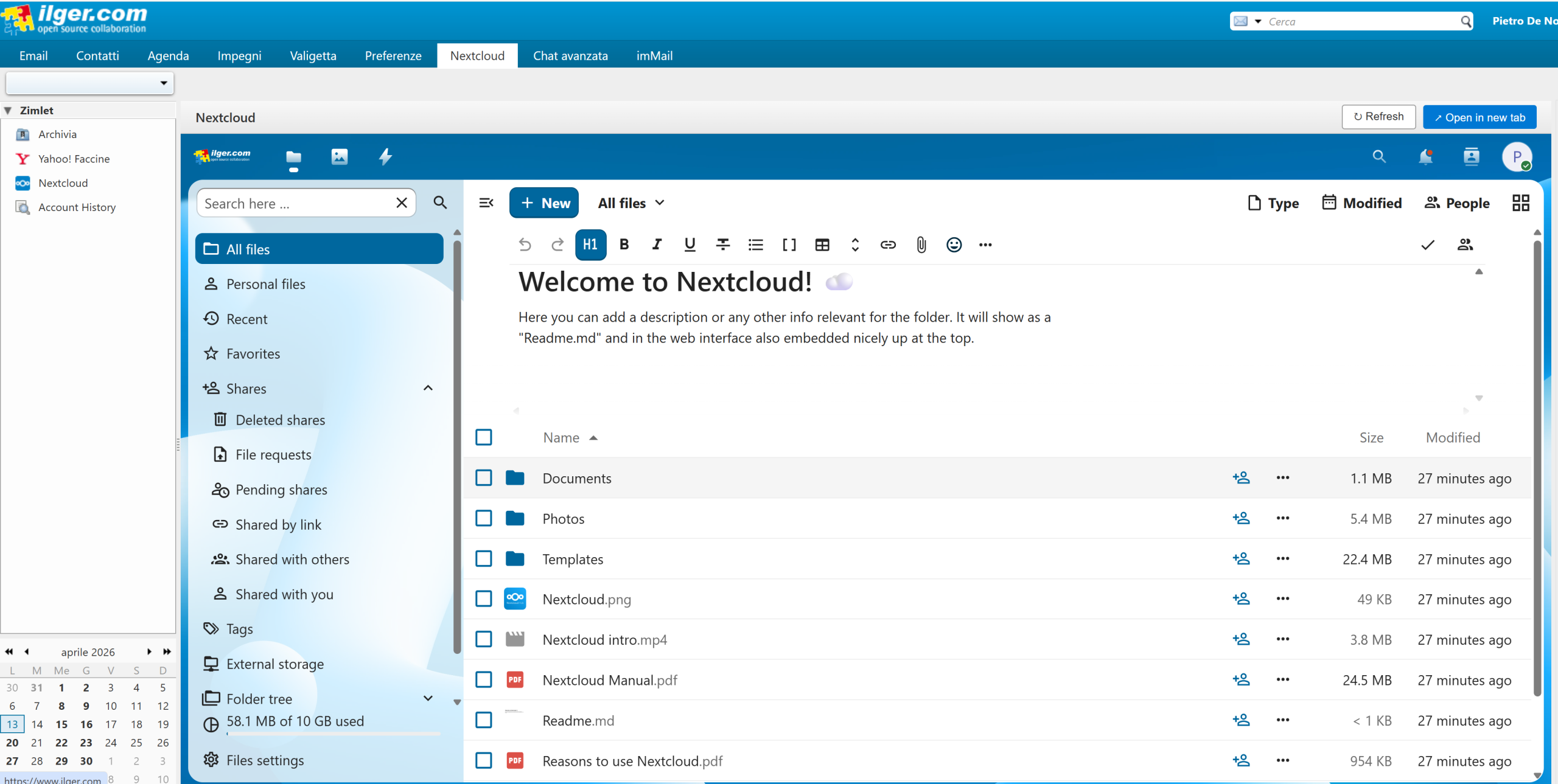Click the Nextcloud Photos app icon
Screen dimensions: 1558x784
[x=339, y=157]
